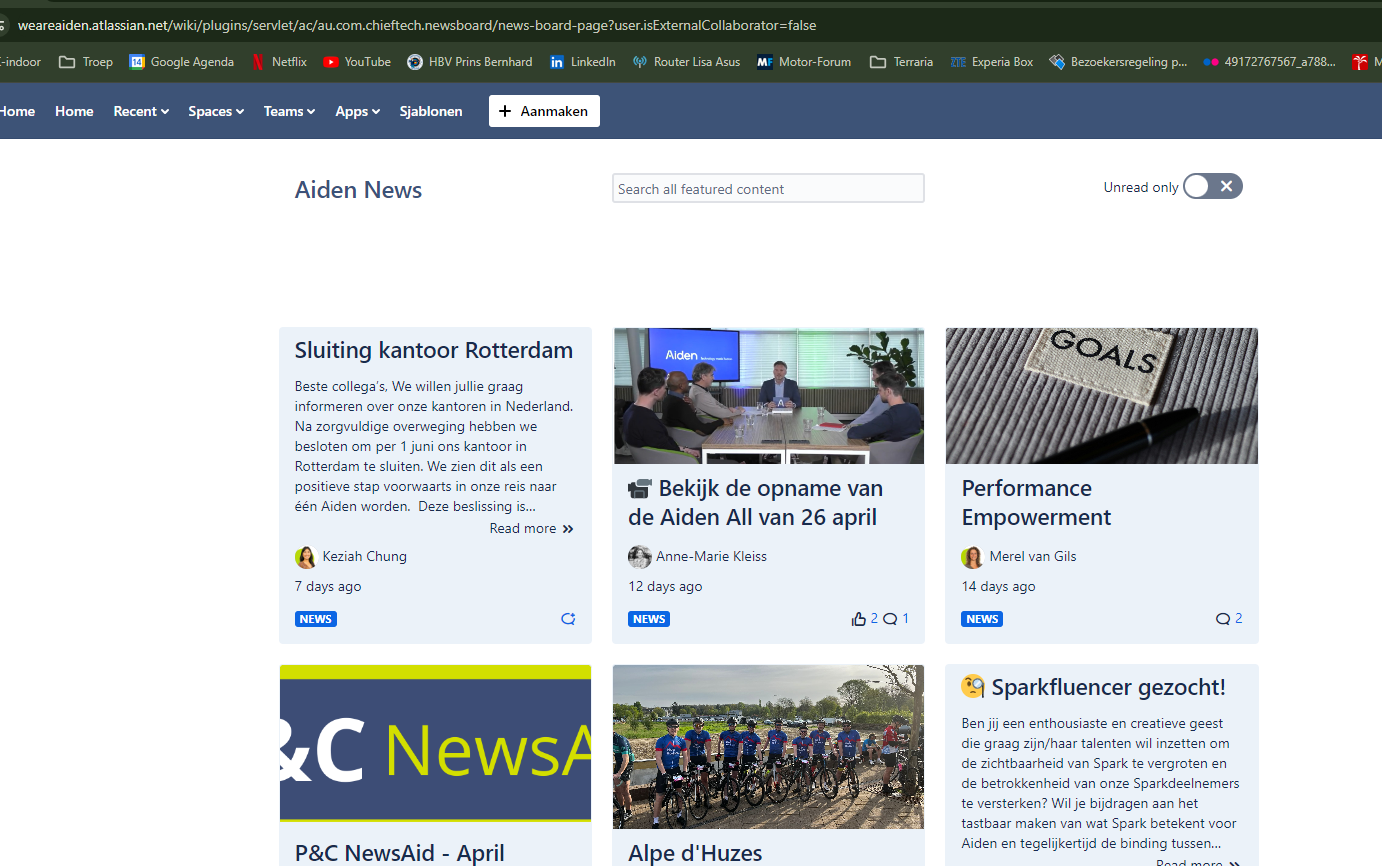
Task: Like the Aiden All recording post
Action: pos(858,619)
